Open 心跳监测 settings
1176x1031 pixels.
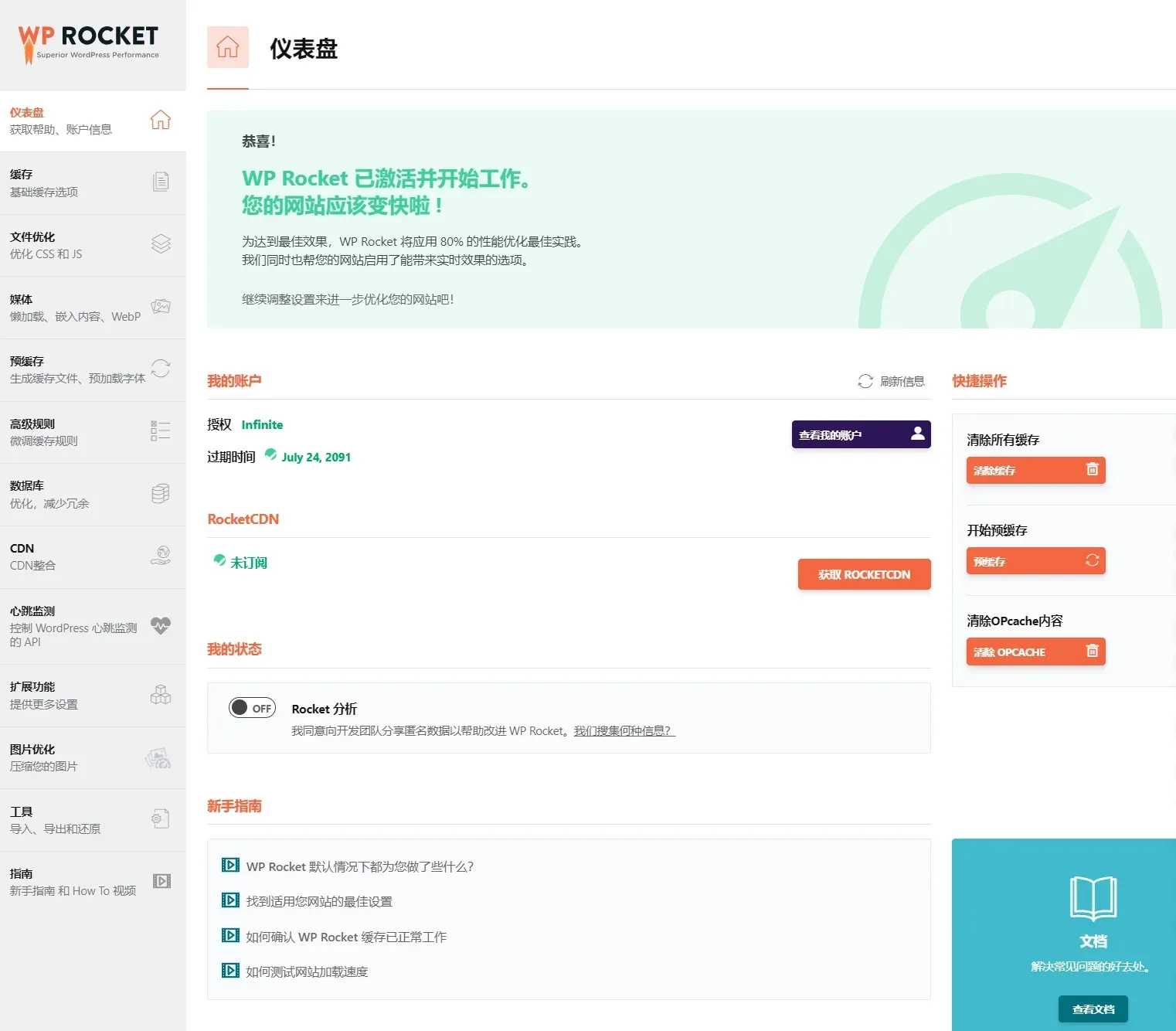pos(93,626)
